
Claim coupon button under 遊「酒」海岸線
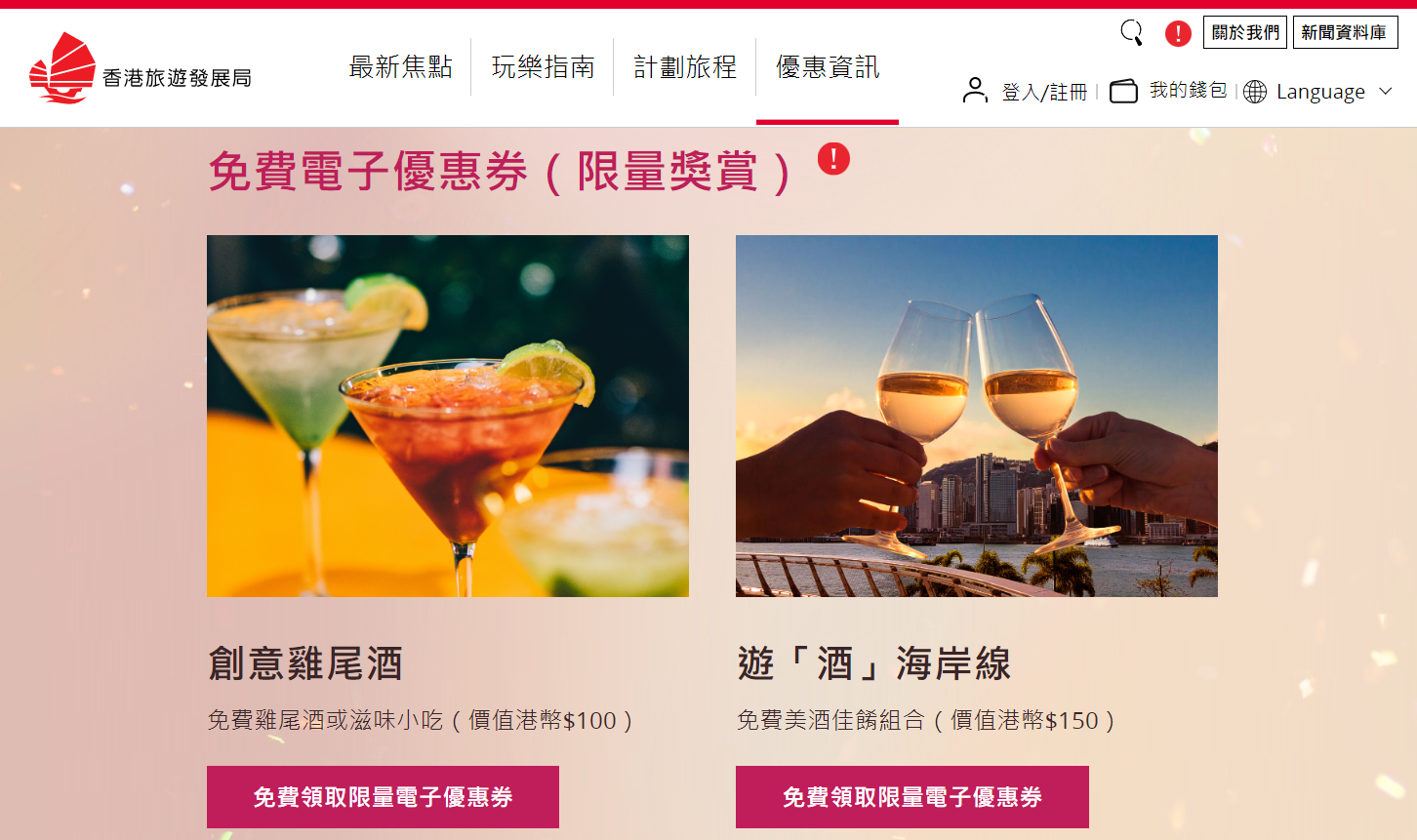click(x=912, y=797)
